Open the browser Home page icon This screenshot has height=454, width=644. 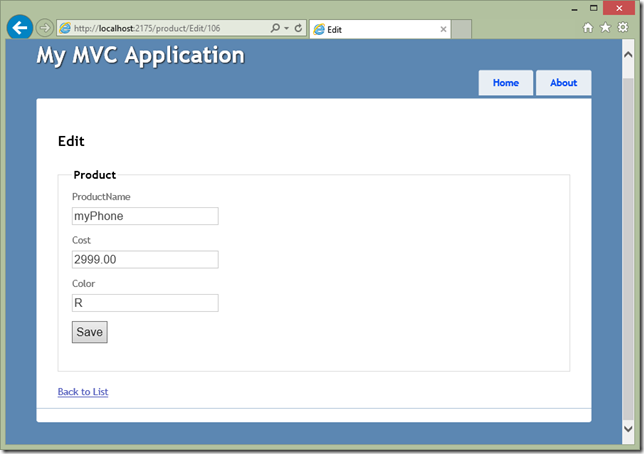click(588, 28)
